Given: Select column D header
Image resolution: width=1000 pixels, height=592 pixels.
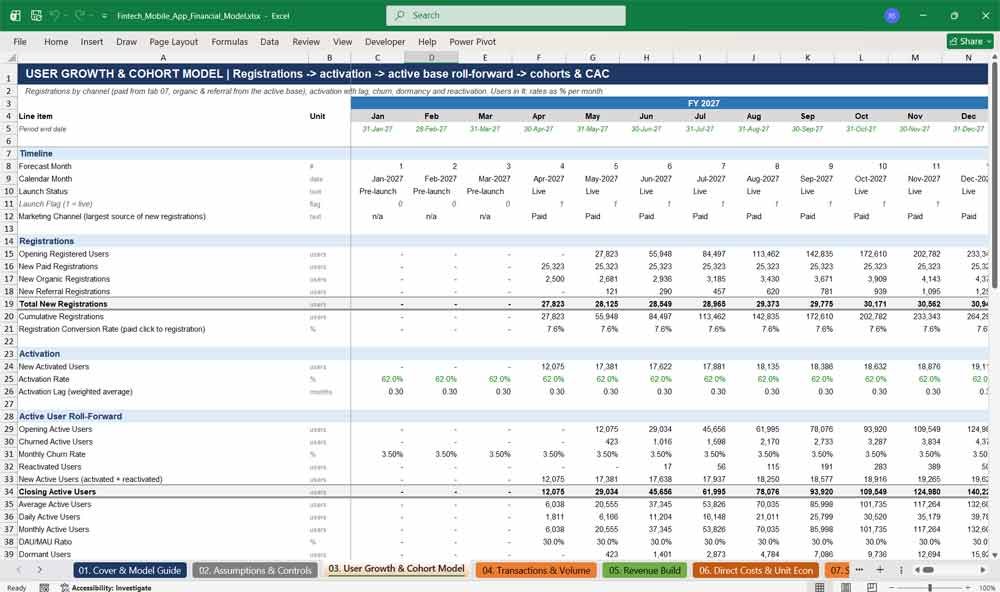Looking at the screenshot, I should [x=431, y=58].
